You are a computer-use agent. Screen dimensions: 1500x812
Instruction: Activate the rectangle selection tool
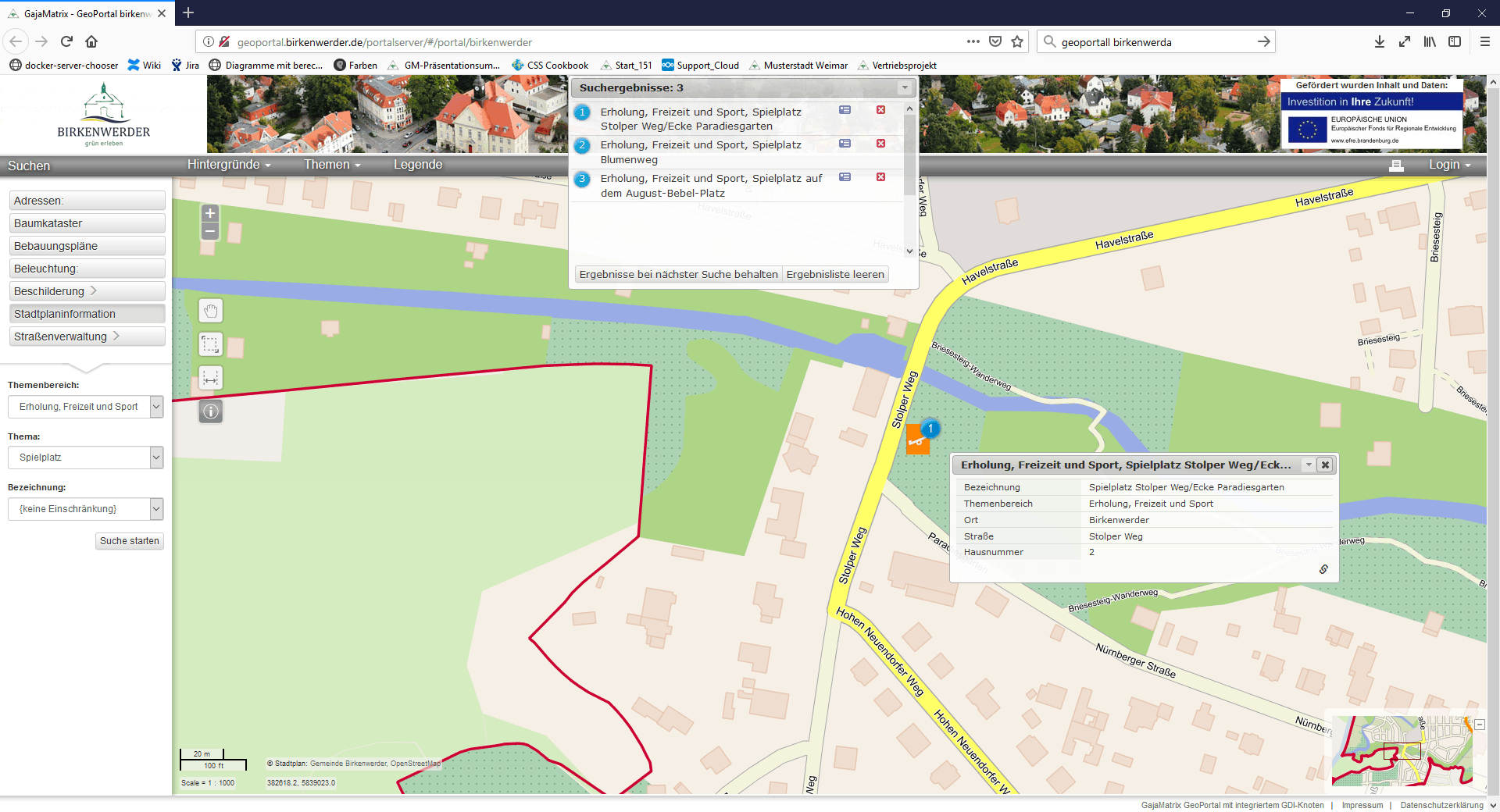point(210,344)
